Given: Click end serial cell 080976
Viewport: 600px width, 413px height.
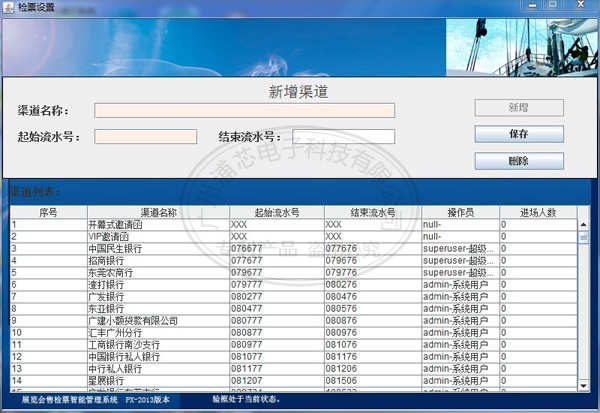Looking at the screenshot, I should click(x=373, y=333).
